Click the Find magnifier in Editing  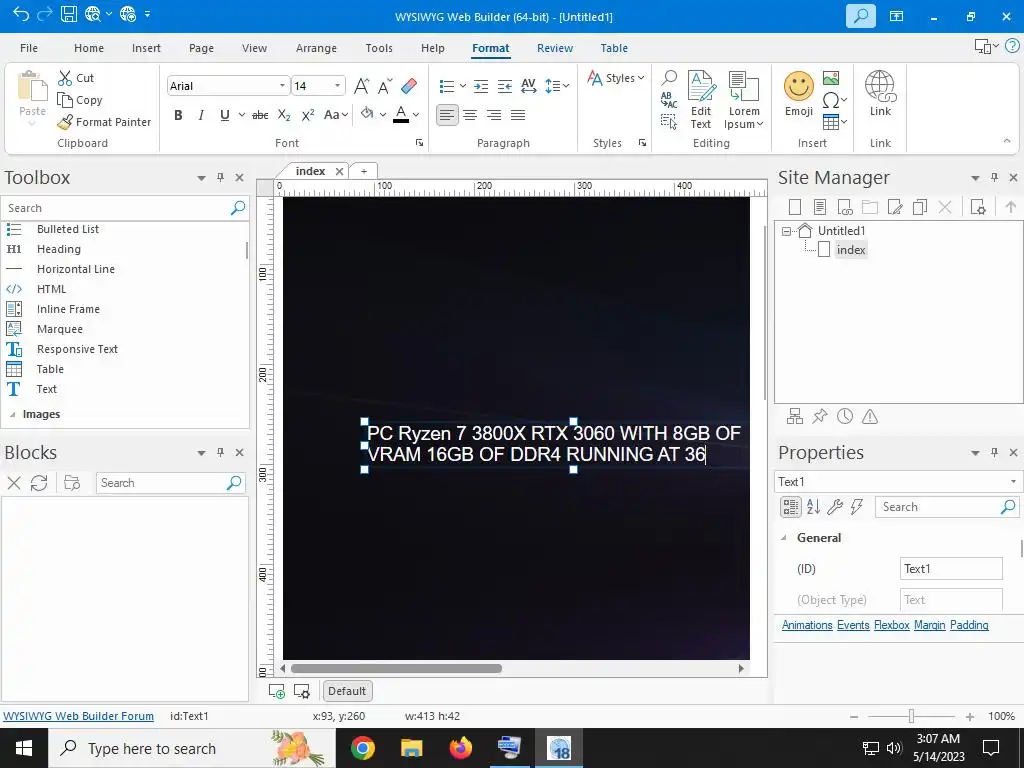click(x=669, y=78)
